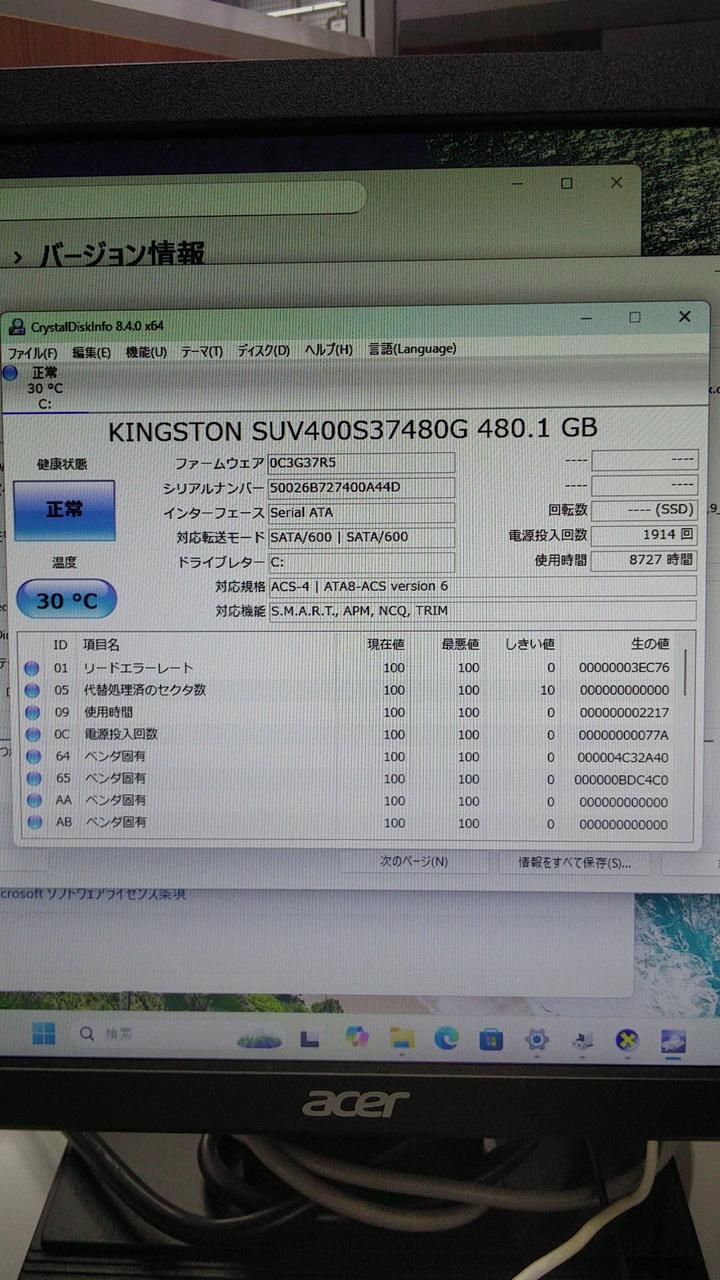Click the status orb for attribute 0C

pyautogui.click(x=32, y=734)
